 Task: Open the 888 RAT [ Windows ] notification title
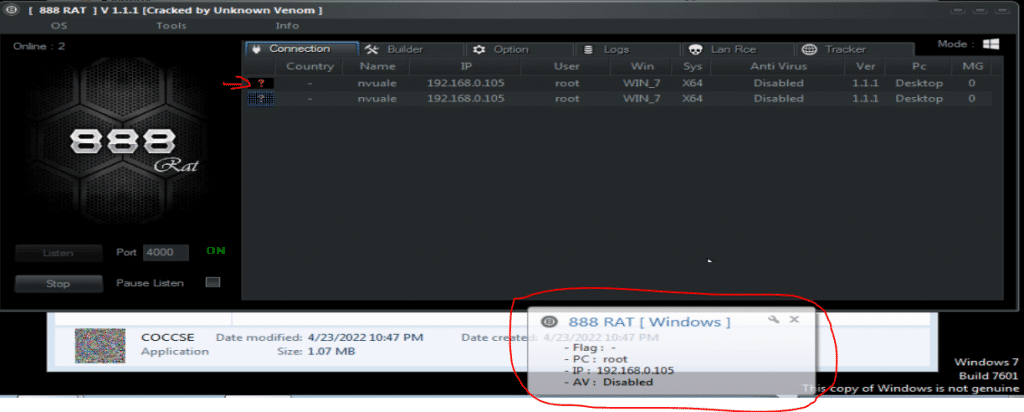coord(649,322)
